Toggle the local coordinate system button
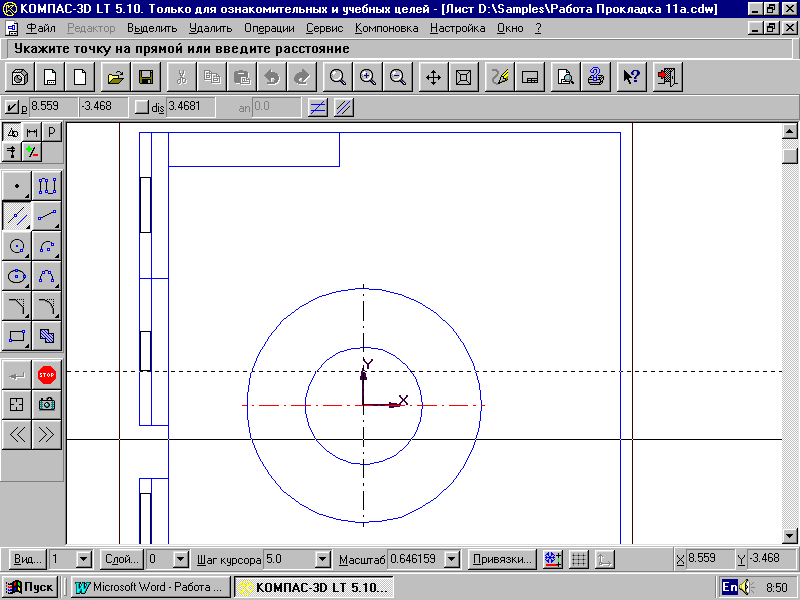This screenshot has height=600, width=800. (605, 559)
